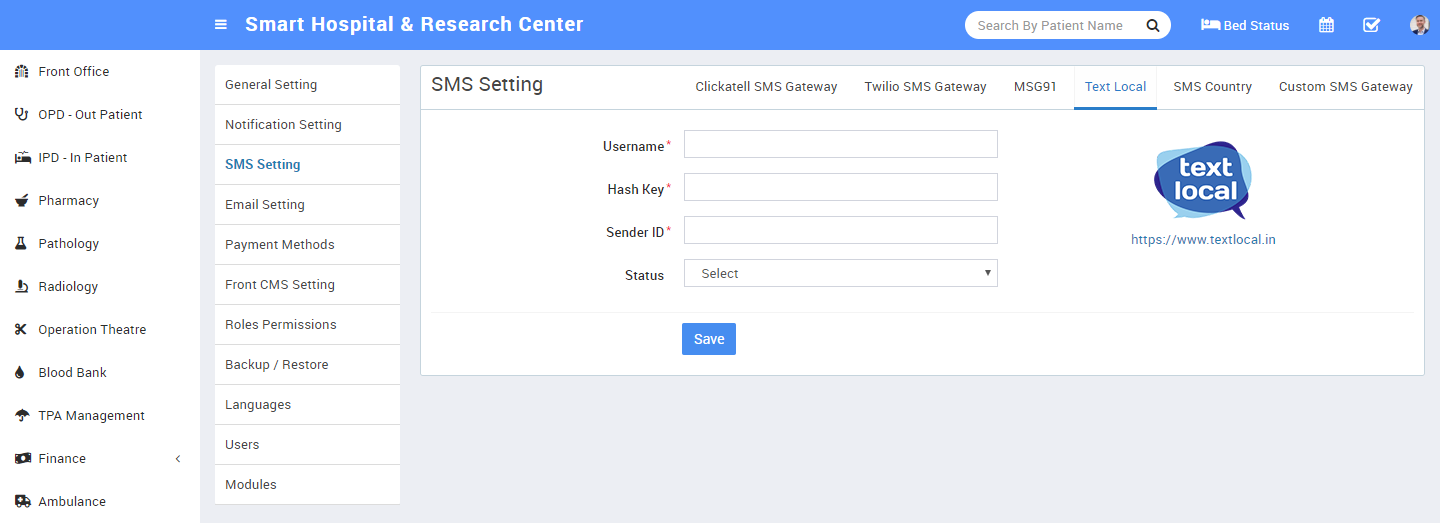Open the Custom SMS Gateway tab
The width and height of the screenshot is (1440, 523).
pos(1345,87)
